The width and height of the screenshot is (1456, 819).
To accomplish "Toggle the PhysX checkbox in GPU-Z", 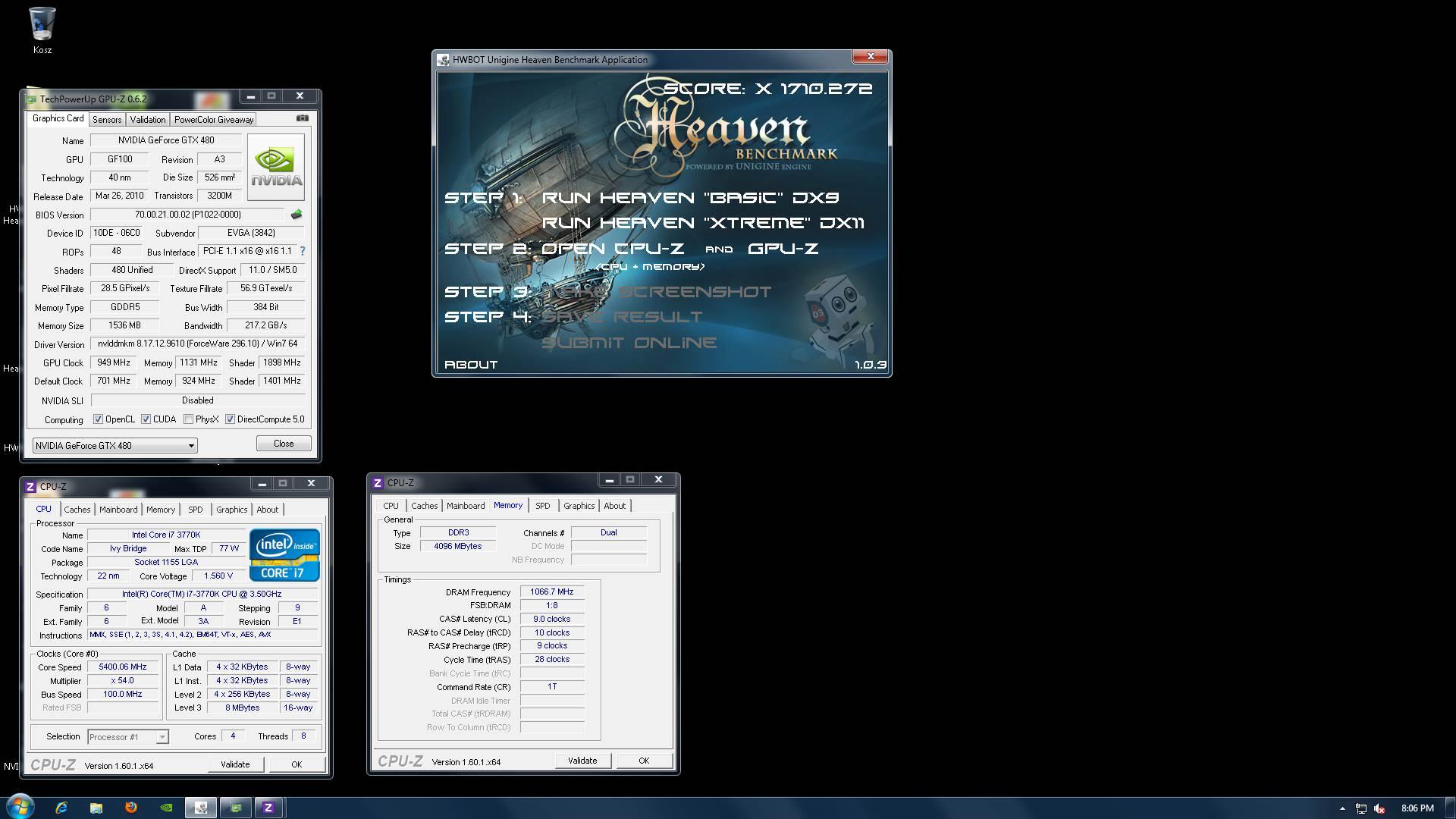I will 188,419.
